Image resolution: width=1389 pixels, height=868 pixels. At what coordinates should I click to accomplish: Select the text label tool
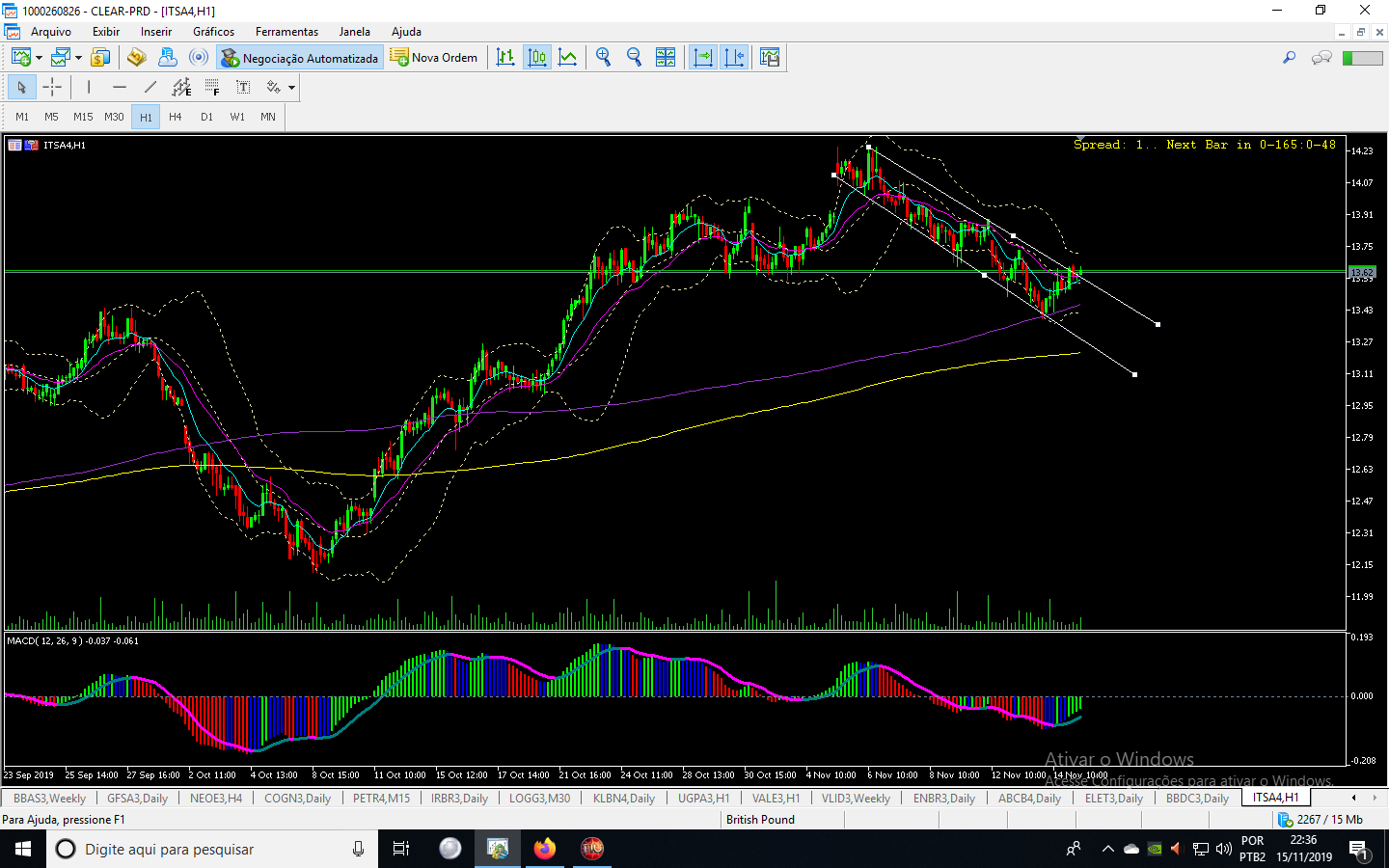[243, 88]
